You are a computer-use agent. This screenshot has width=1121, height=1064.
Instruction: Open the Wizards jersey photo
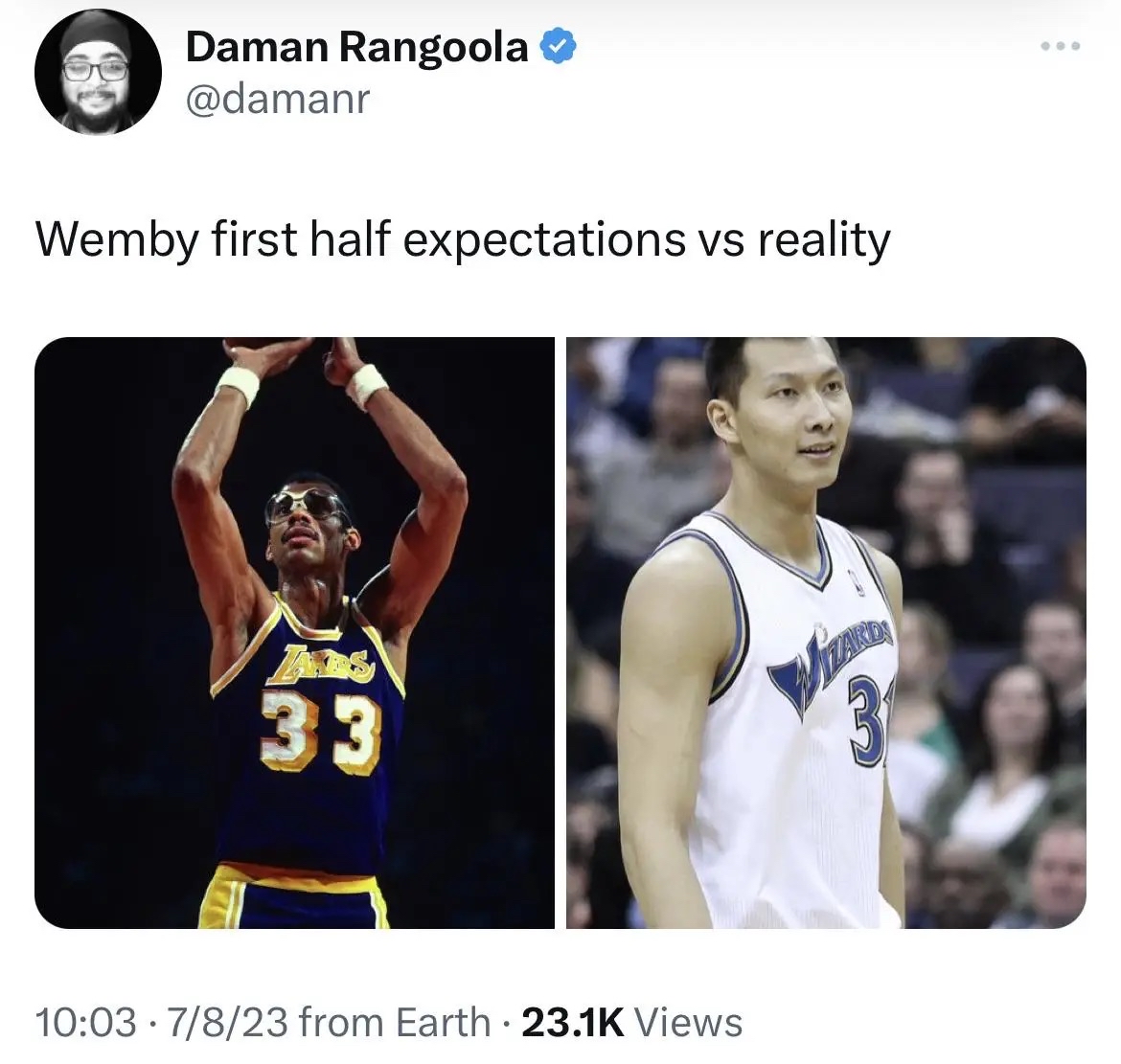click(x=827, y=632)
